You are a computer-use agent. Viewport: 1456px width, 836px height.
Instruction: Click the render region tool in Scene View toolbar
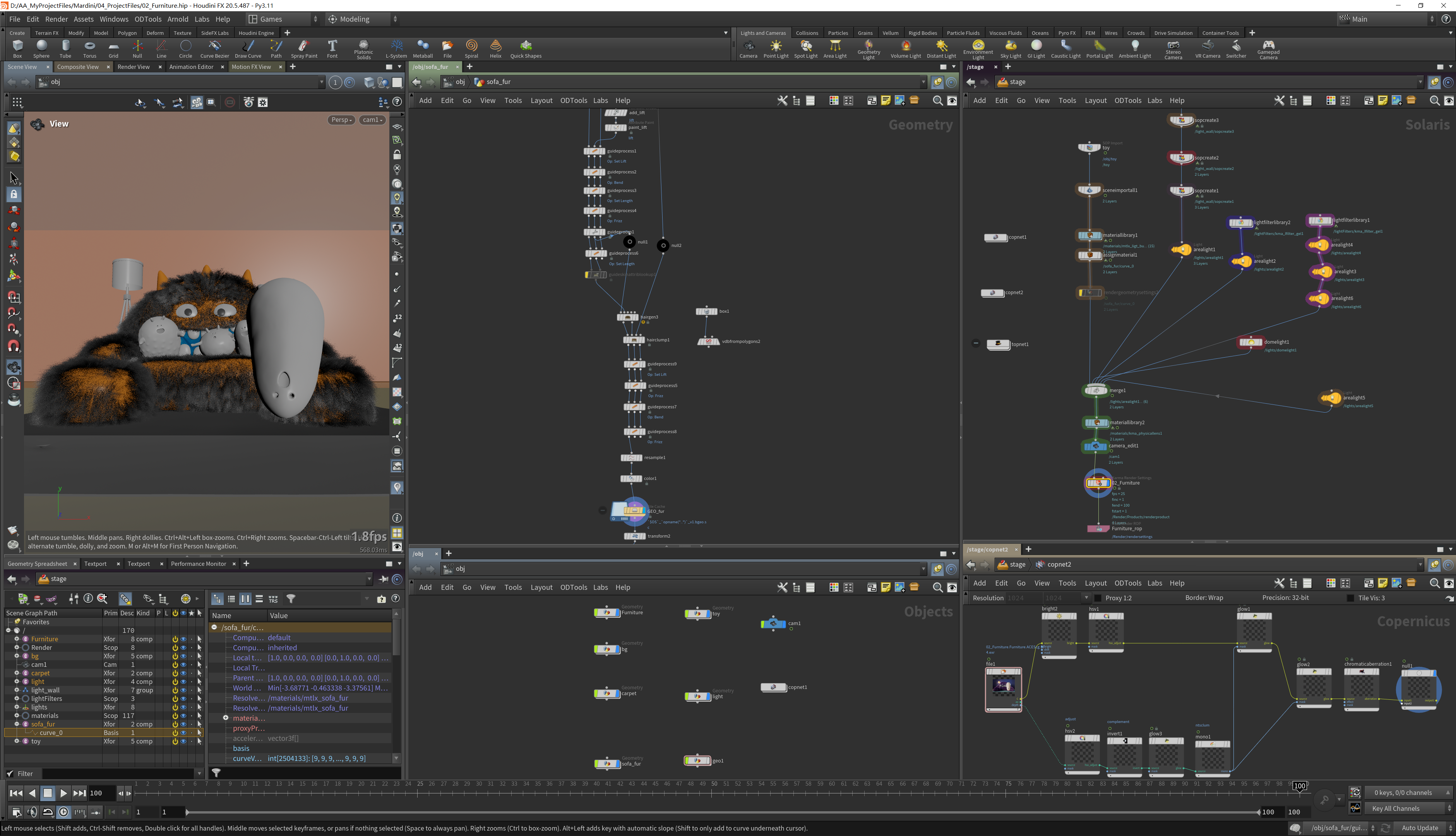pos(211,102)
